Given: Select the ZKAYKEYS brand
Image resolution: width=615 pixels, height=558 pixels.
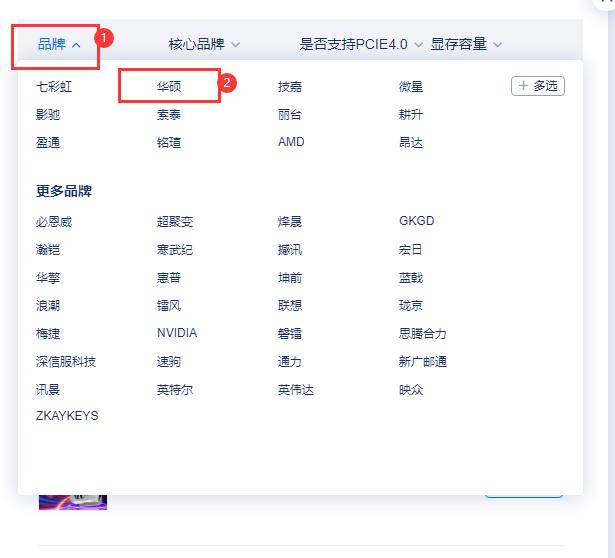Looking at the screenshot, I should (67, 416).
